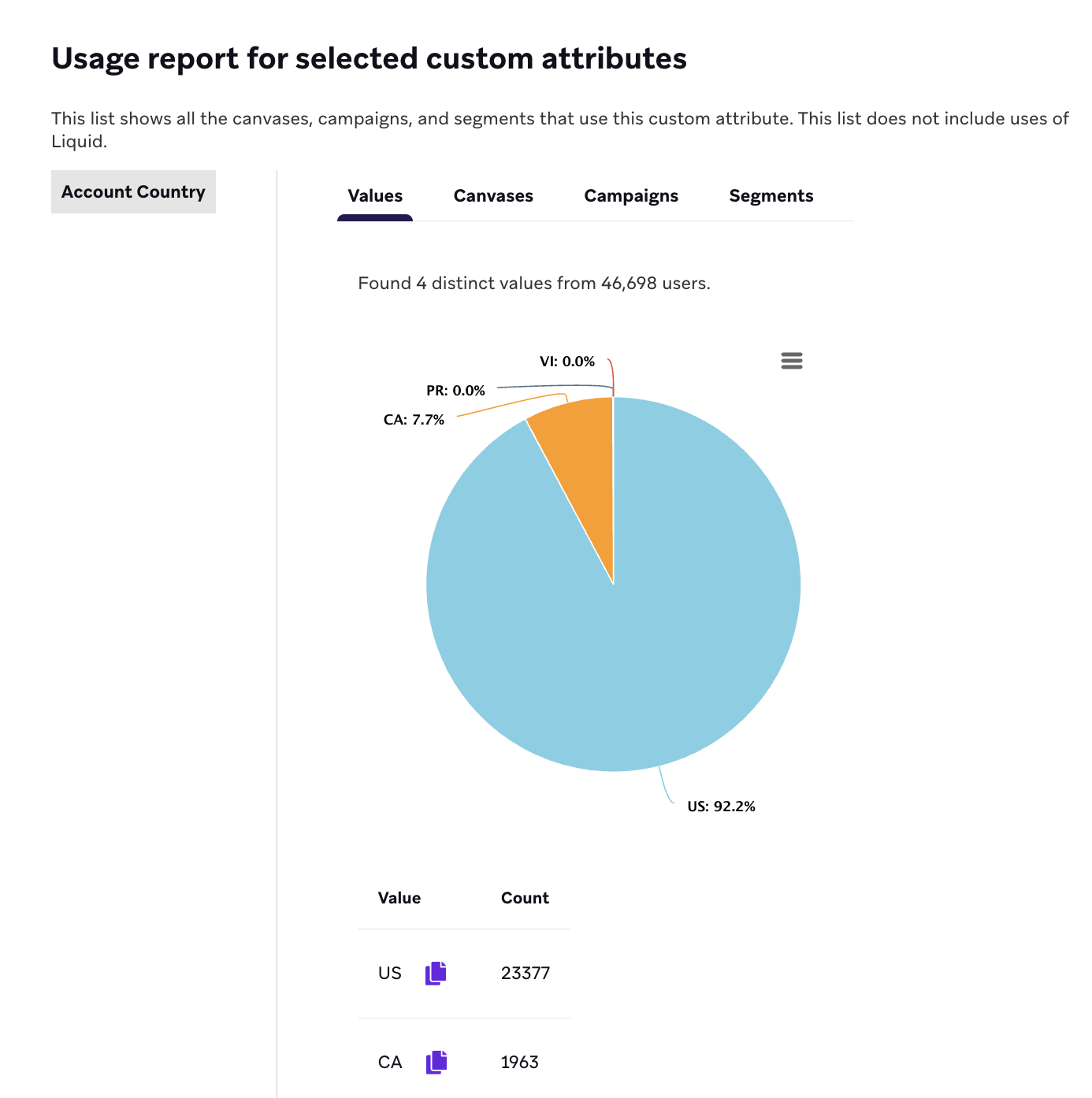
Task: Click the usage report page title
Action: (x=369, y=58)
